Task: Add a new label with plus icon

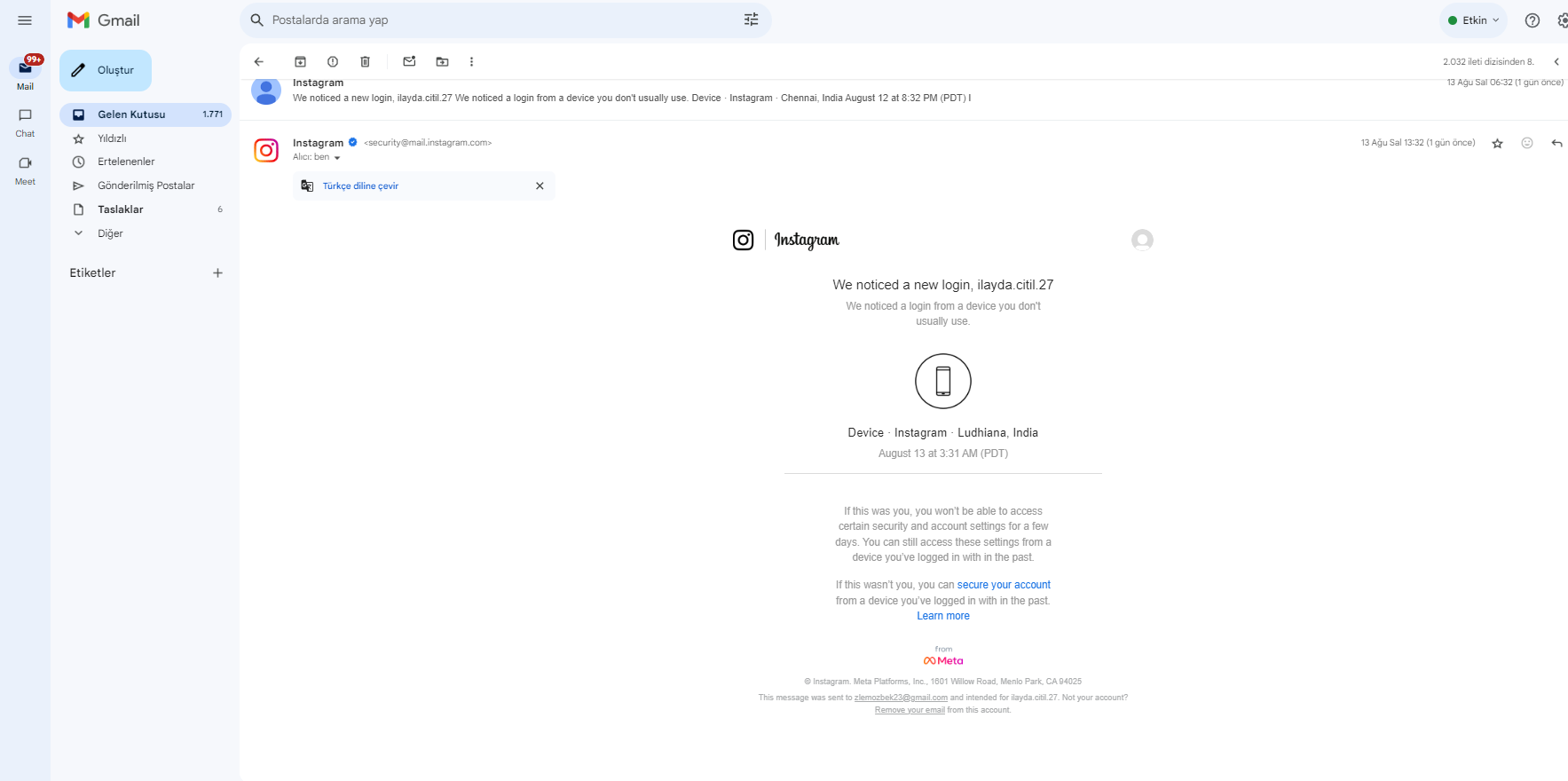Action: (217, 273)
